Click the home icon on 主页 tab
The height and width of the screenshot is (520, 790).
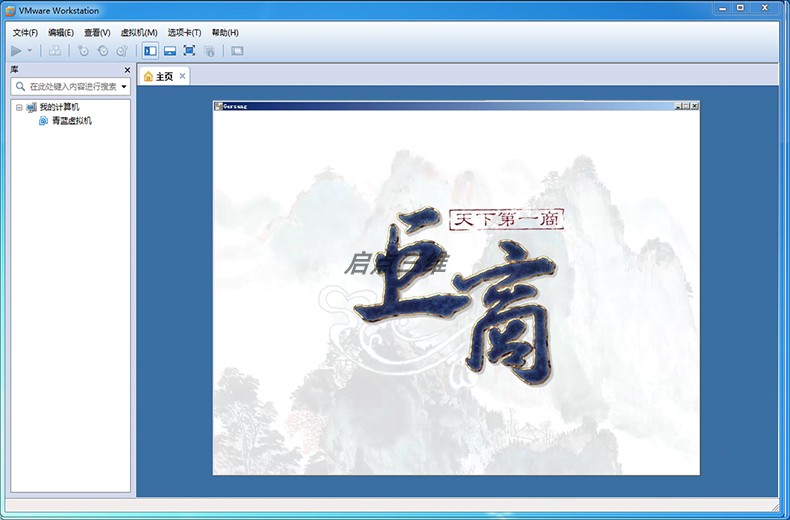tap(148, 77)
